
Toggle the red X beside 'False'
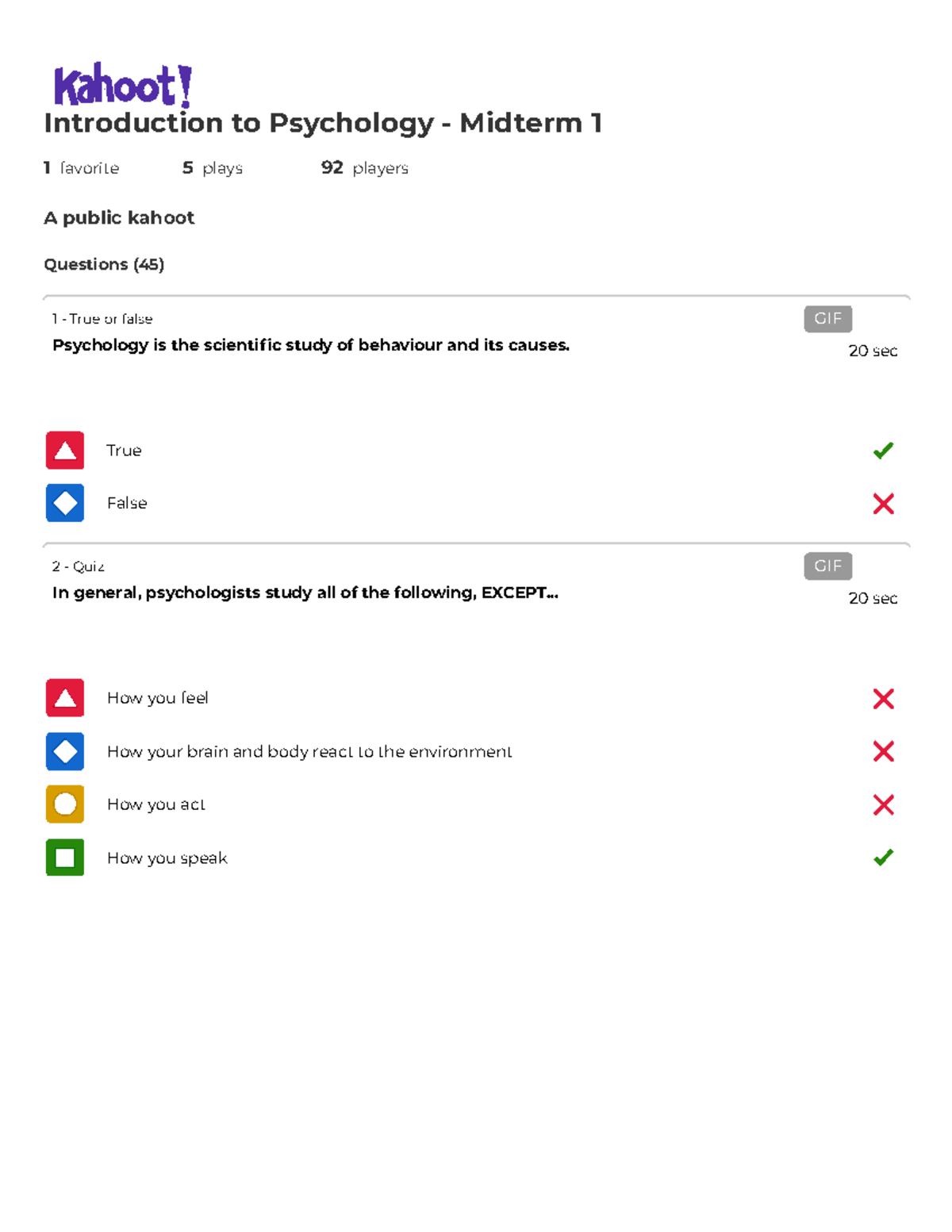(x=883, y=503)
